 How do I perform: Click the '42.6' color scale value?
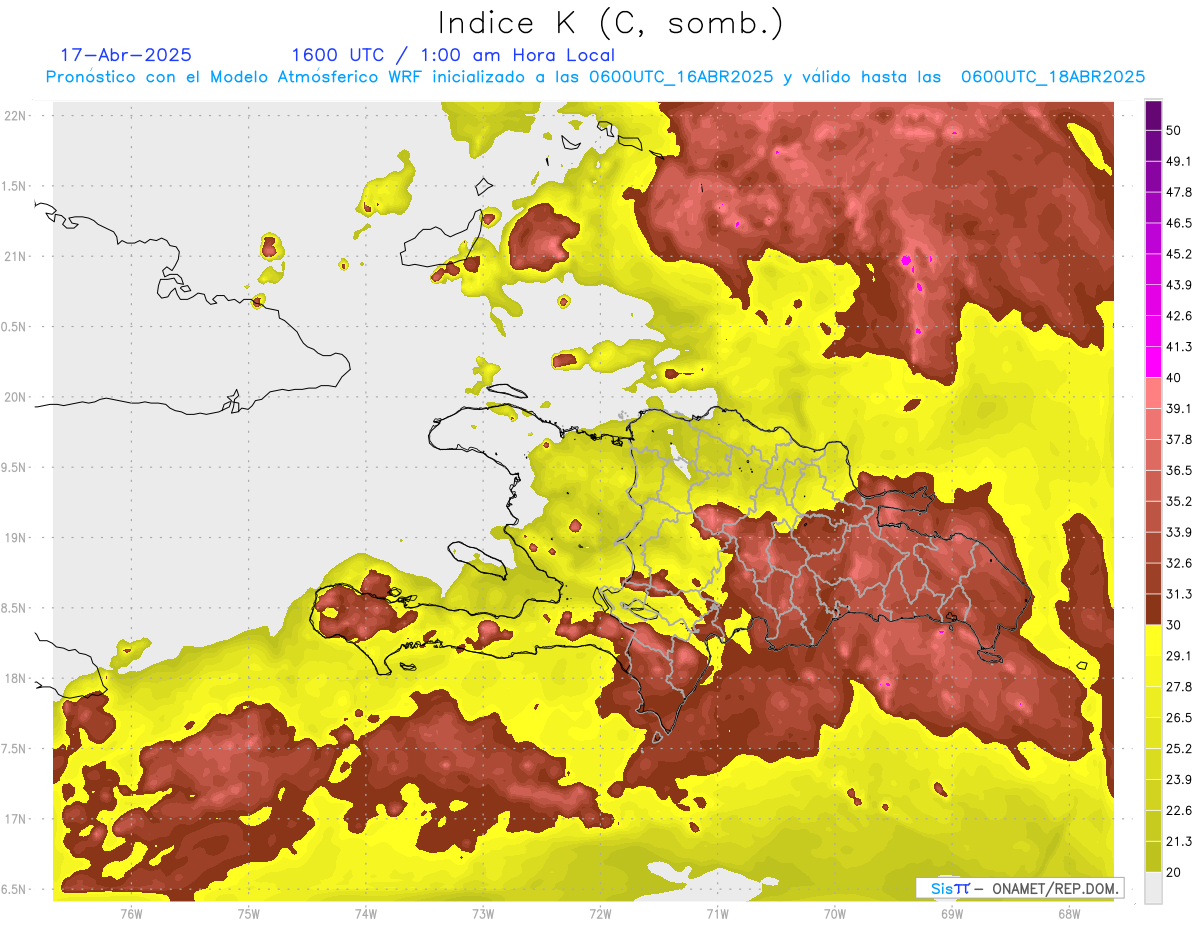click(1179, 316)
